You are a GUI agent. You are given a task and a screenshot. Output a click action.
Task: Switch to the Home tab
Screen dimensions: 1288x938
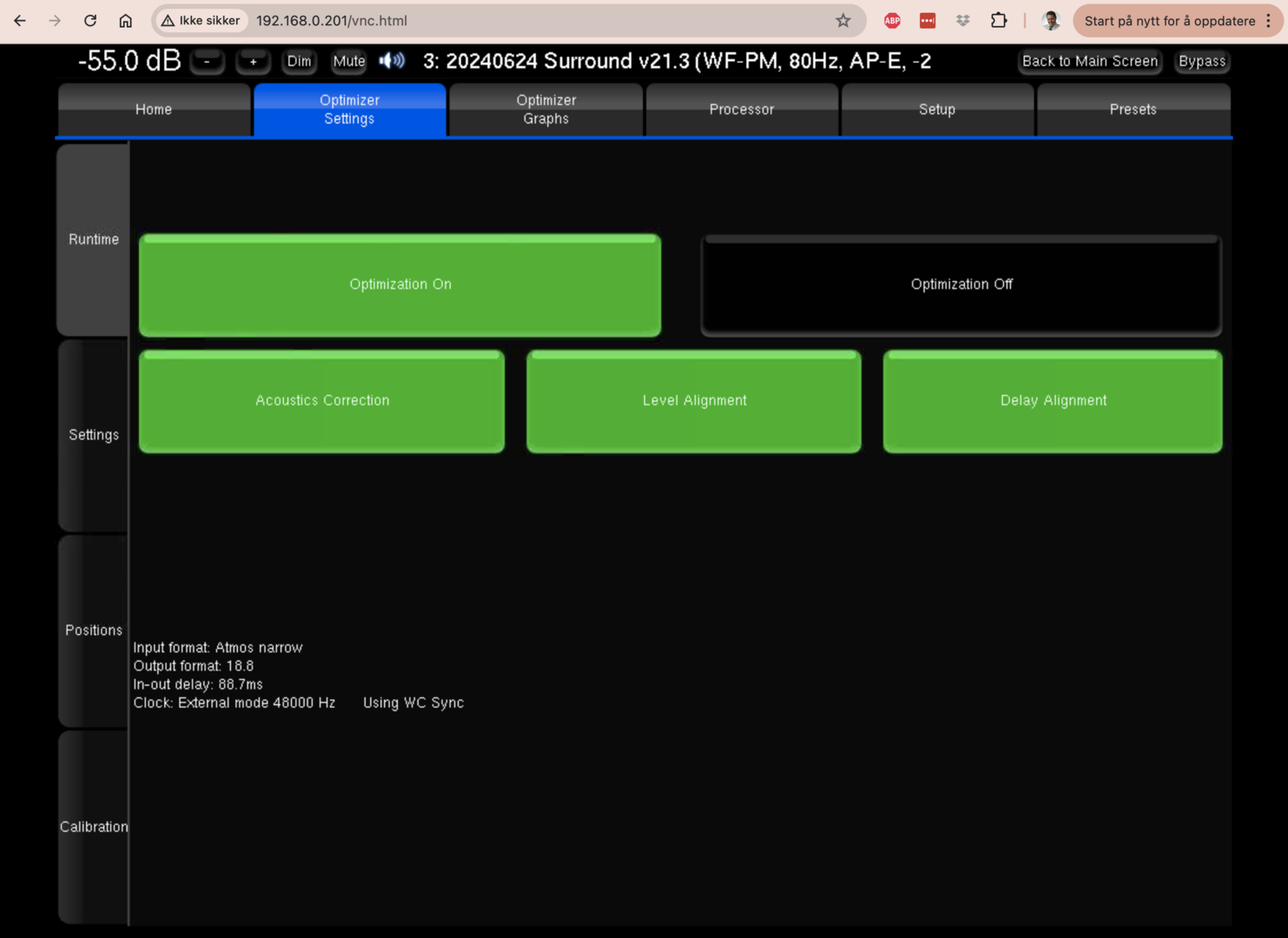[x=154, y=109]
